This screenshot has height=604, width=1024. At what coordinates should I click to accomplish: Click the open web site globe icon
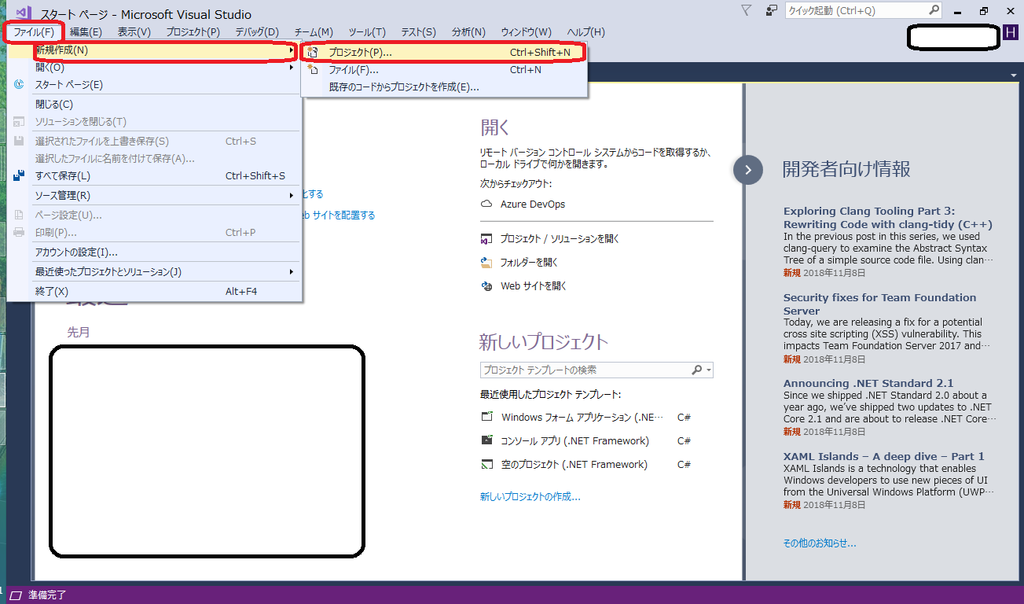click(x=487, y=286)
